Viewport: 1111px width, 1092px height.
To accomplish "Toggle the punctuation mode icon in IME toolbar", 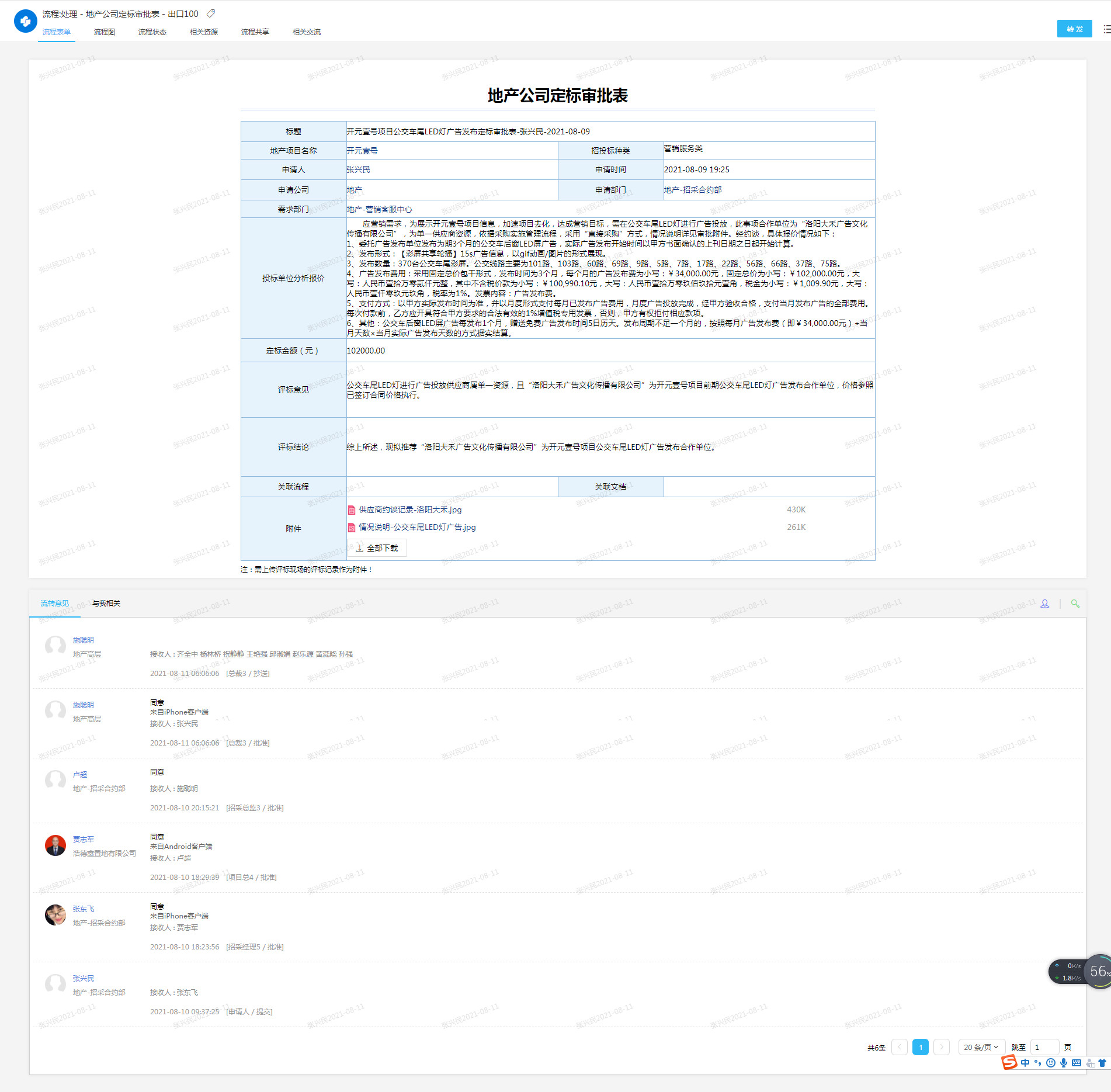I will pos(1038,1063).
